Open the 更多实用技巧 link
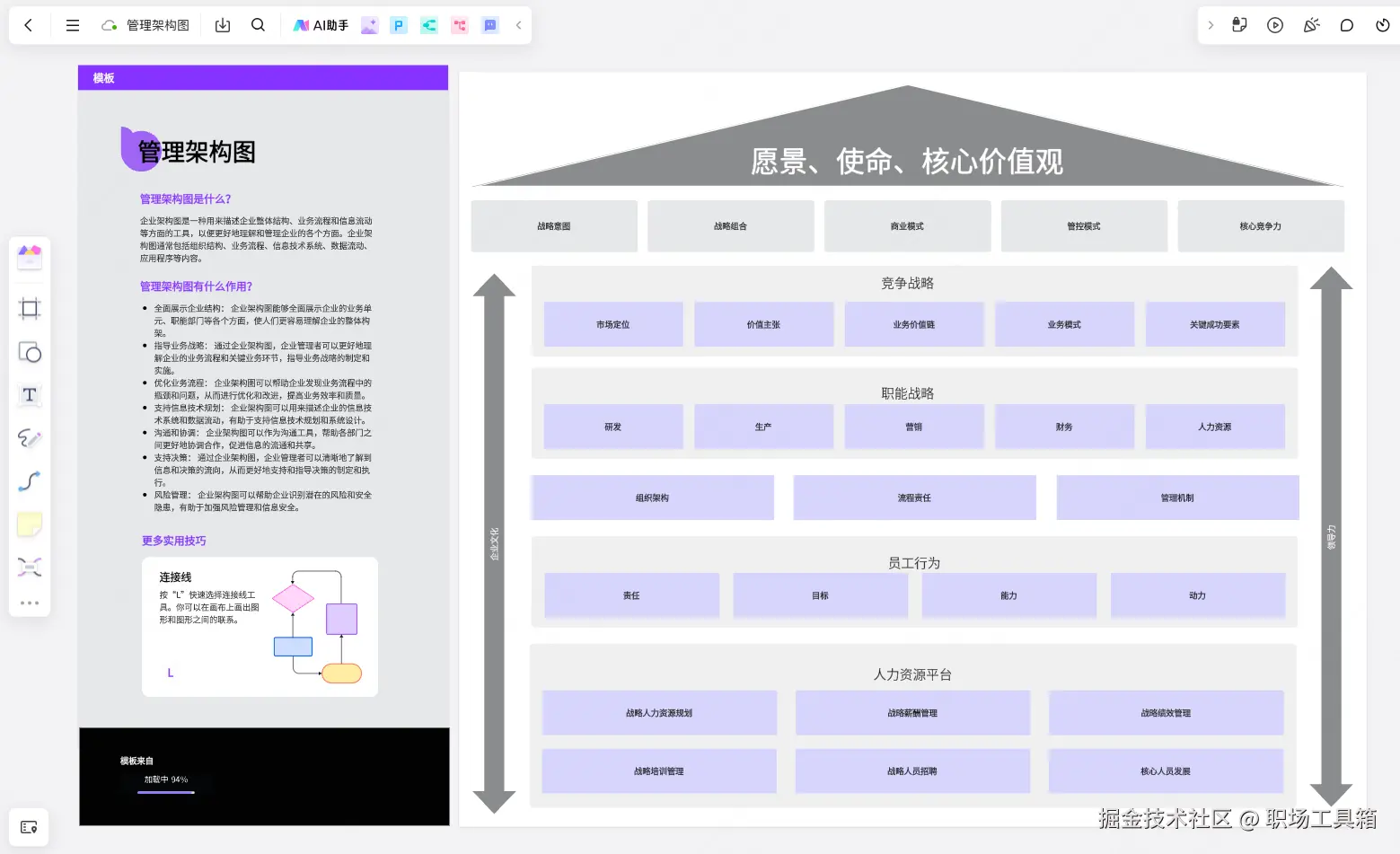 (x=174, y=540)
